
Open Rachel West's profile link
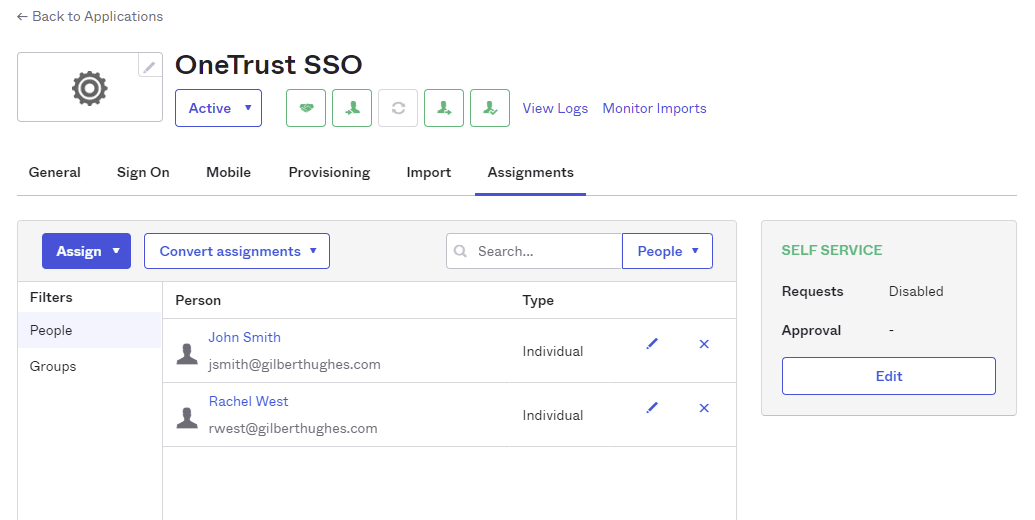(248, 401)
